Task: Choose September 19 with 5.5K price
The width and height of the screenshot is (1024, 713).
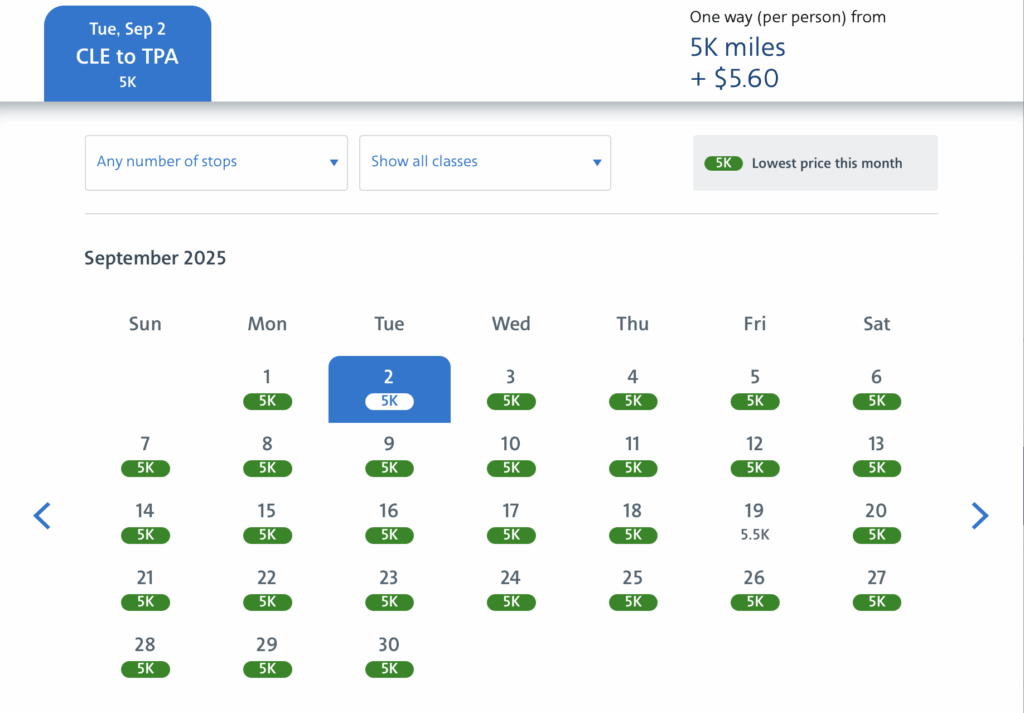Action: point(754,521)
